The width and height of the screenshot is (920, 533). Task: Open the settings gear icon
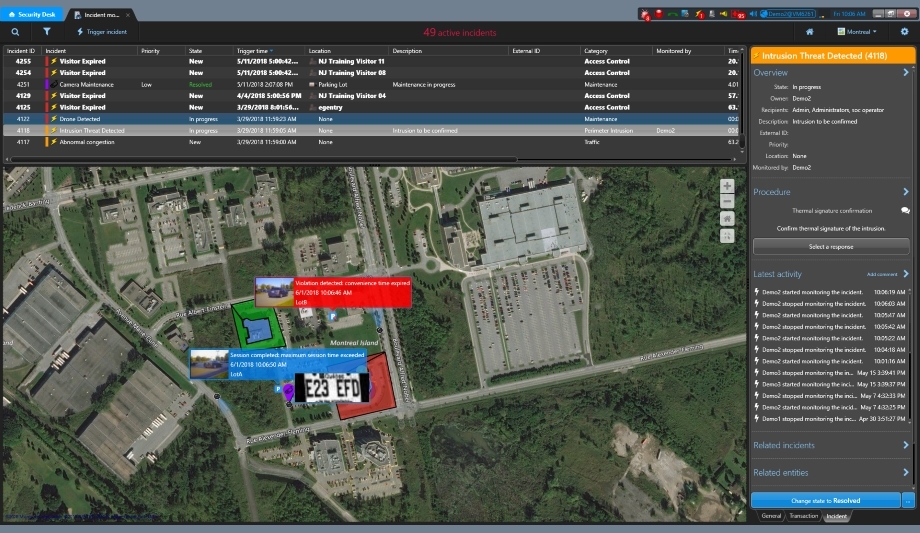[x=904, y=32]
